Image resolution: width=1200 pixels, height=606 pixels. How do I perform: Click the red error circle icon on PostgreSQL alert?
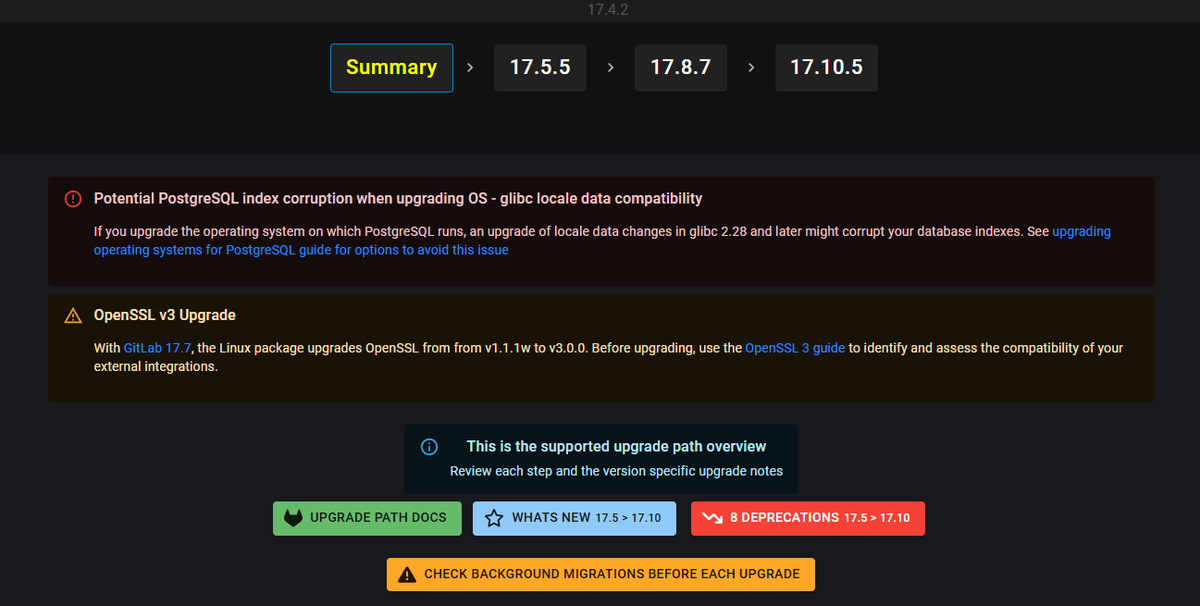73,199
